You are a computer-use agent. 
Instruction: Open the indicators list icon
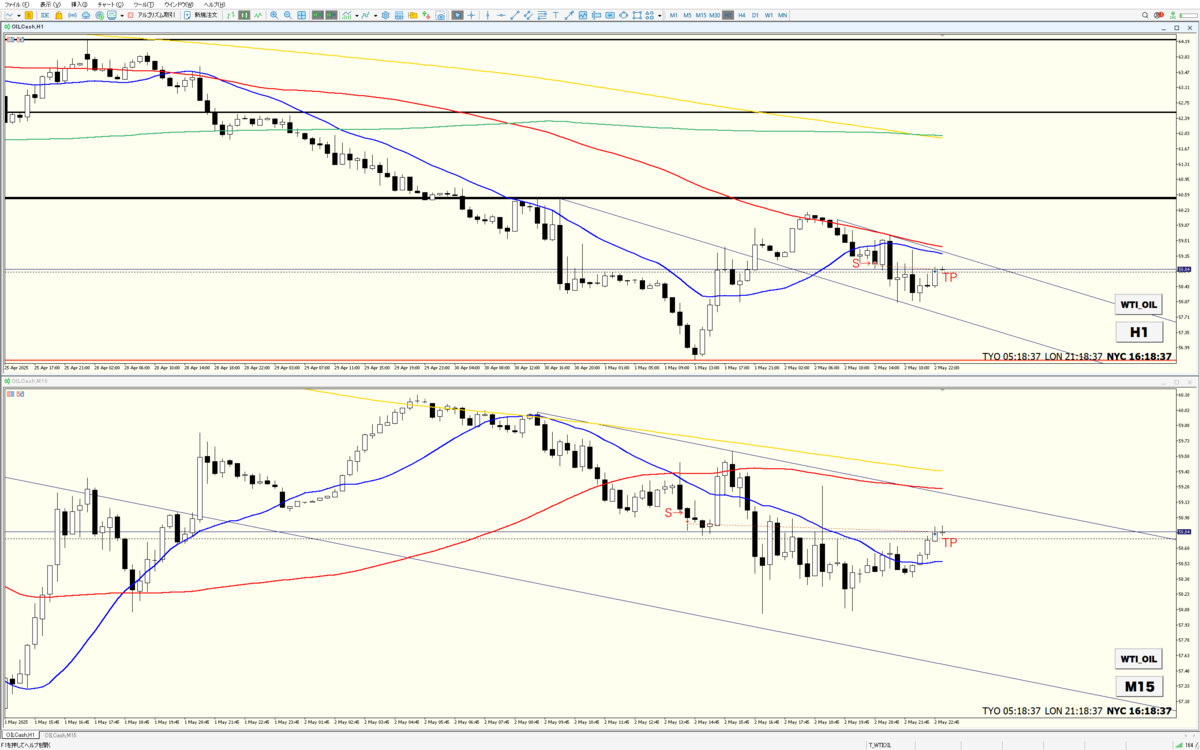346,15
